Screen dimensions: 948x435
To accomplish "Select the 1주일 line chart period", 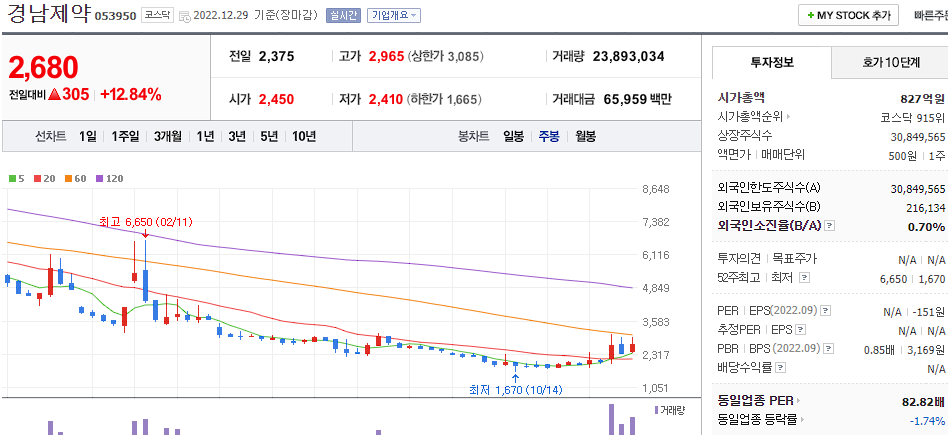I will pos(125,137).
